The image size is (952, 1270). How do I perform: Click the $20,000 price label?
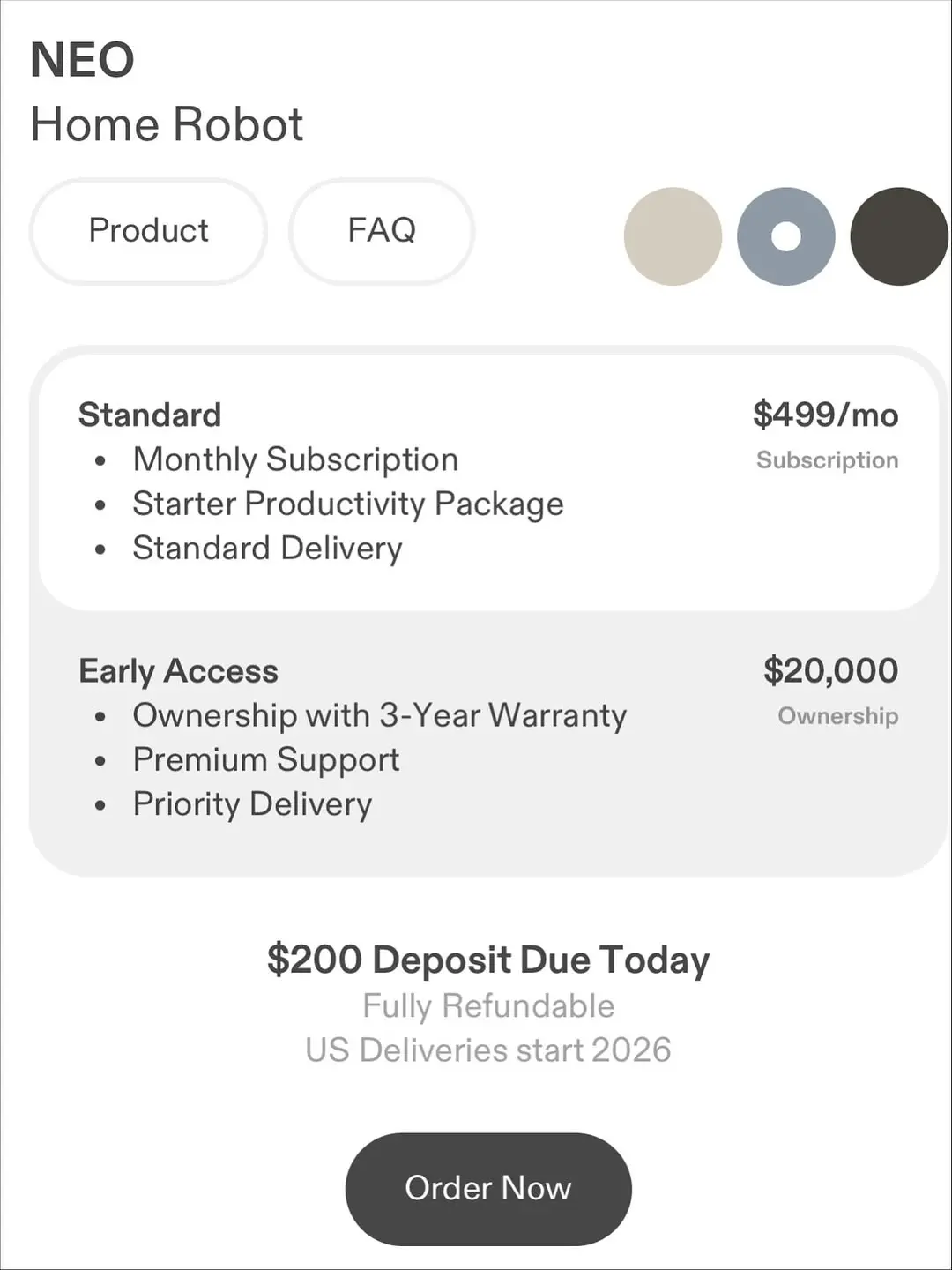pos(830,670)
